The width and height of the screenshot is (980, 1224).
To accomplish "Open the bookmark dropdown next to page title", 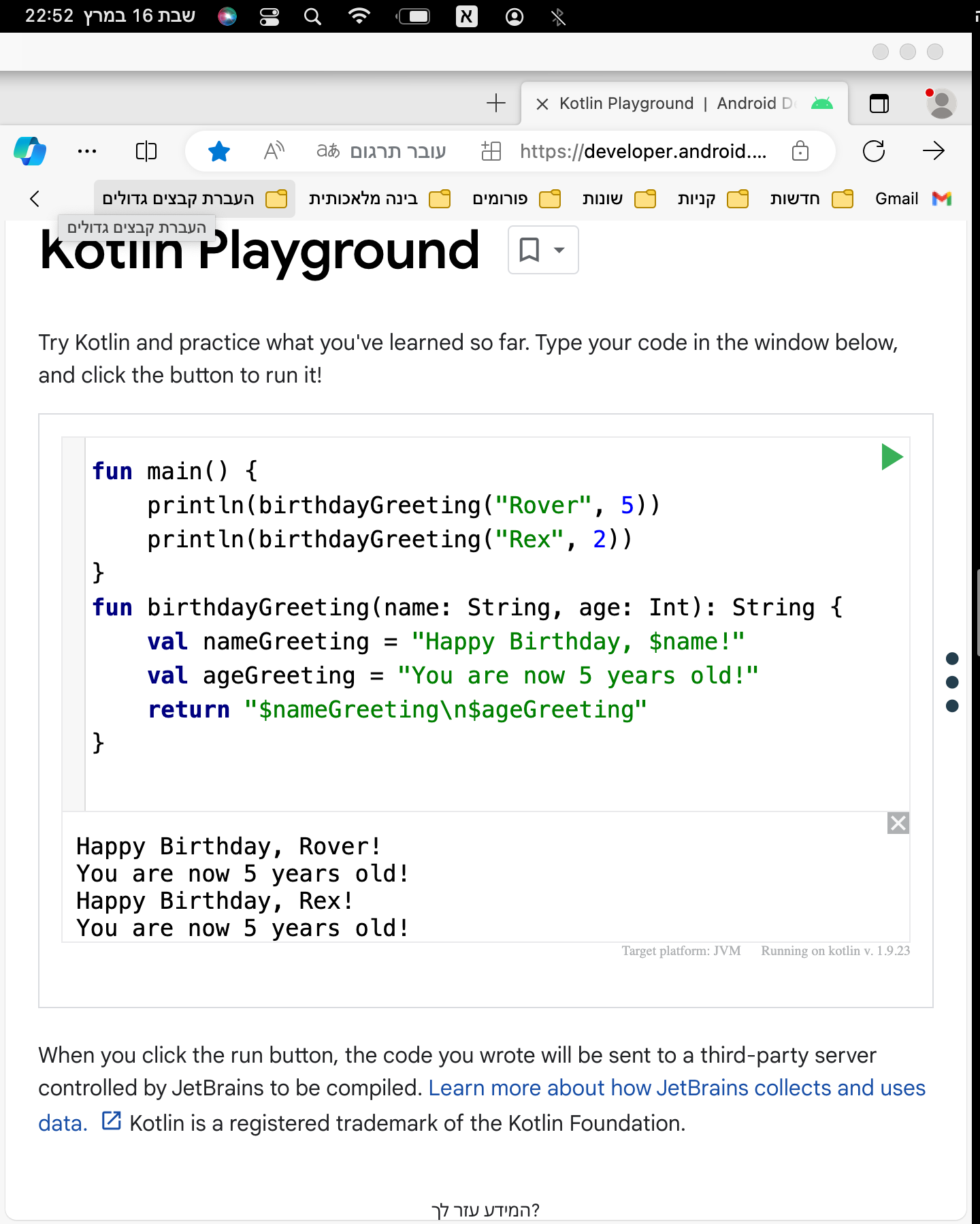I will (543, 250).
